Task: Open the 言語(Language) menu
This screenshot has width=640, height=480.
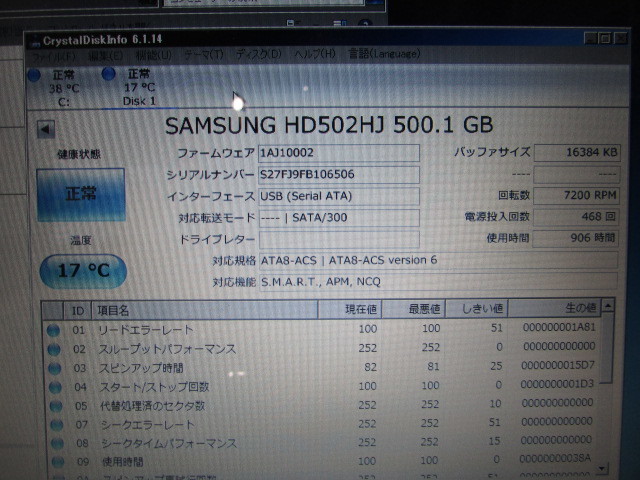Action: coord(384,53)
